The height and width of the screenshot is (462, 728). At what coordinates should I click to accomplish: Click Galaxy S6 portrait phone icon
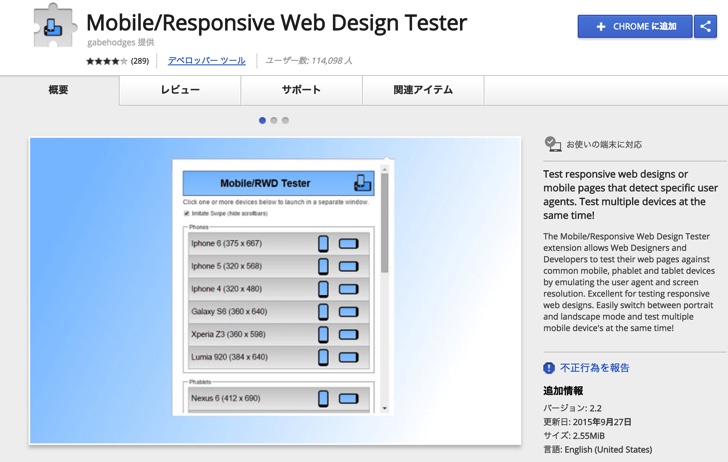click(323, 311)
